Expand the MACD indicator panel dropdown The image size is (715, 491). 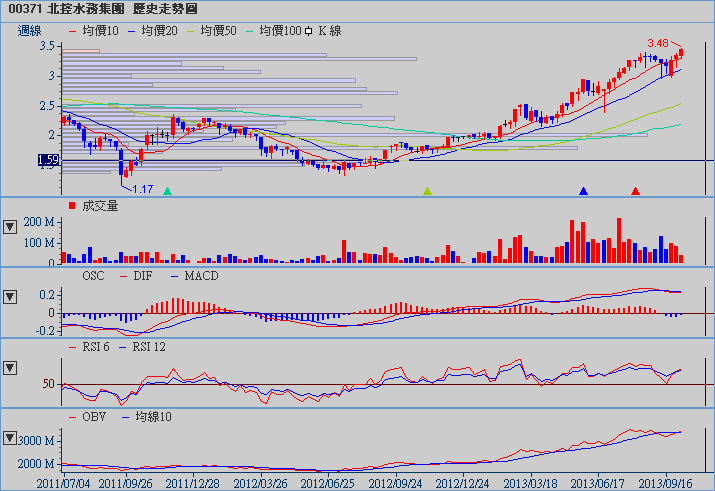point(11,296)
